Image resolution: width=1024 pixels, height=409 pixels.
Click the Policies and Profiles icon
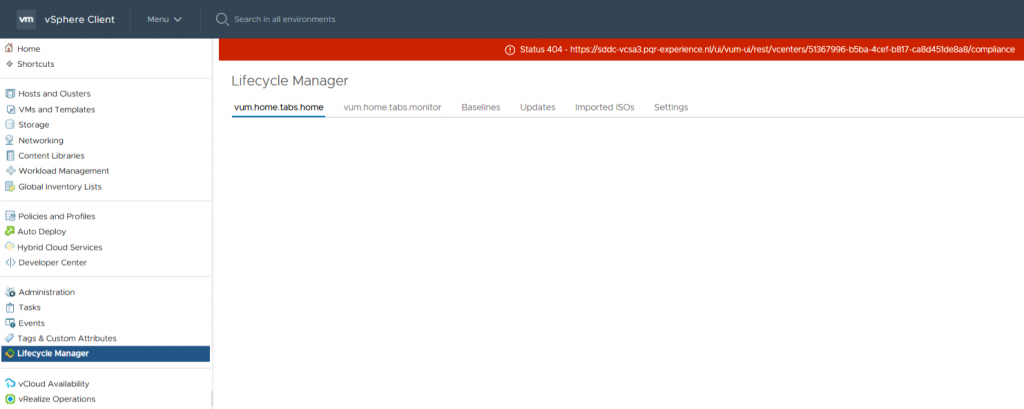point(10,216)
